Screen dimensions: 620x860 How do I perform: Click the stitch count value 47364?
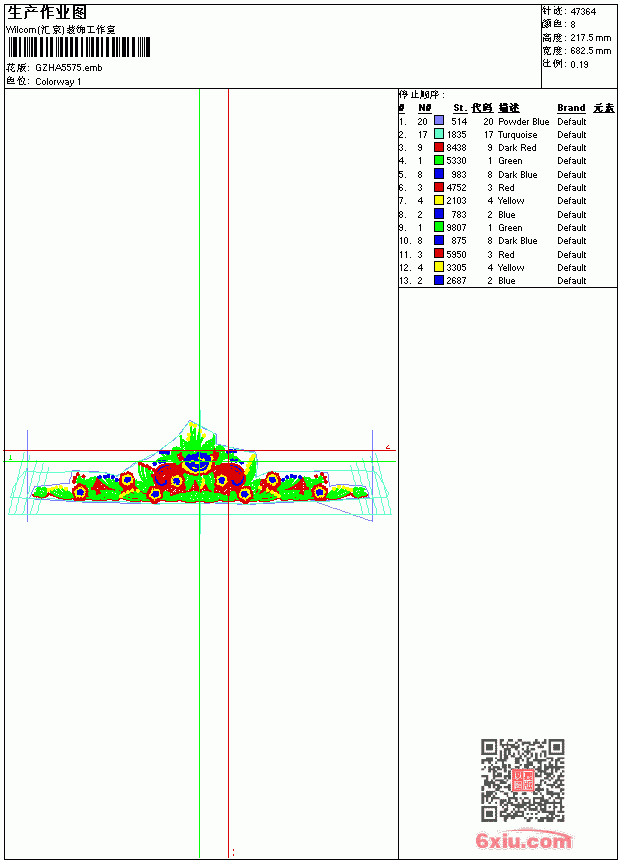click(x=583, y=12)
